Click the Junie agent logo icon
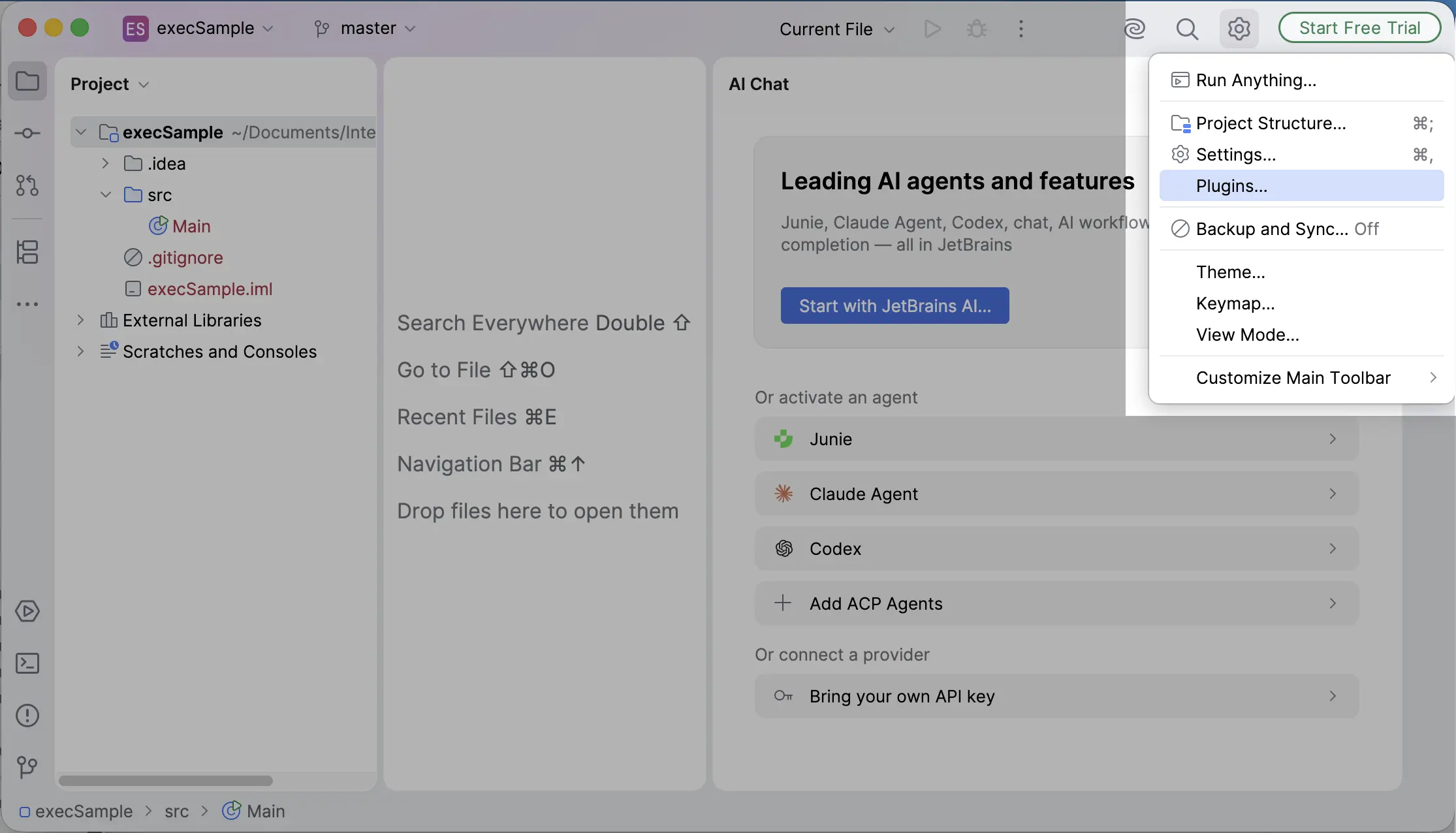This screenshot has height=833, width=1456. click(x=783, y=439)
